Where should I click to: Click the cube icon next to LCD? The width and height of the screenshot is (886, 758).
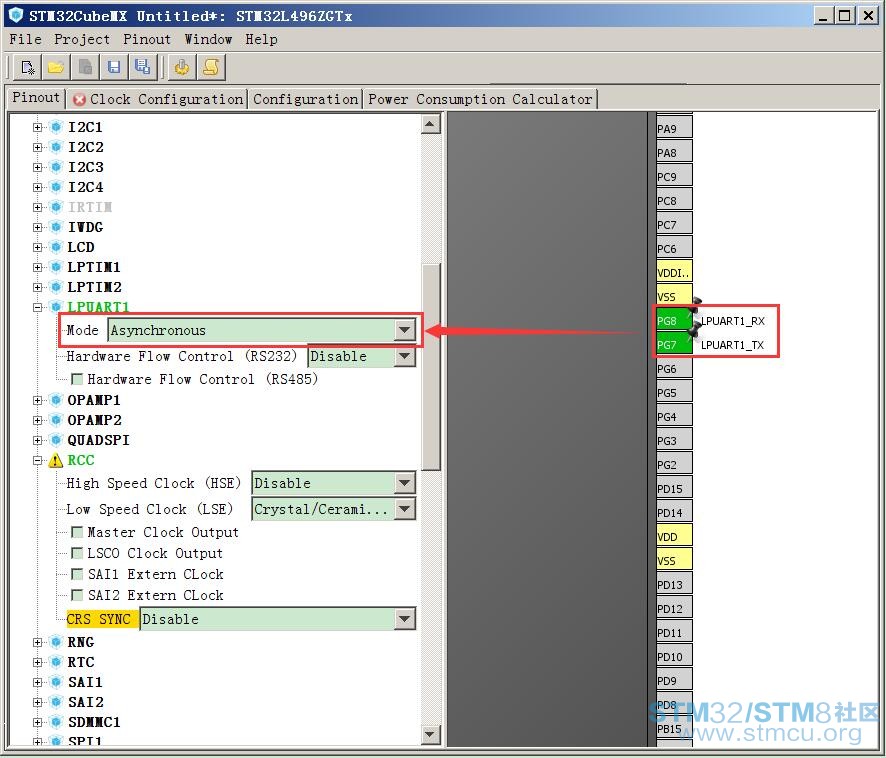click(56, 247)
